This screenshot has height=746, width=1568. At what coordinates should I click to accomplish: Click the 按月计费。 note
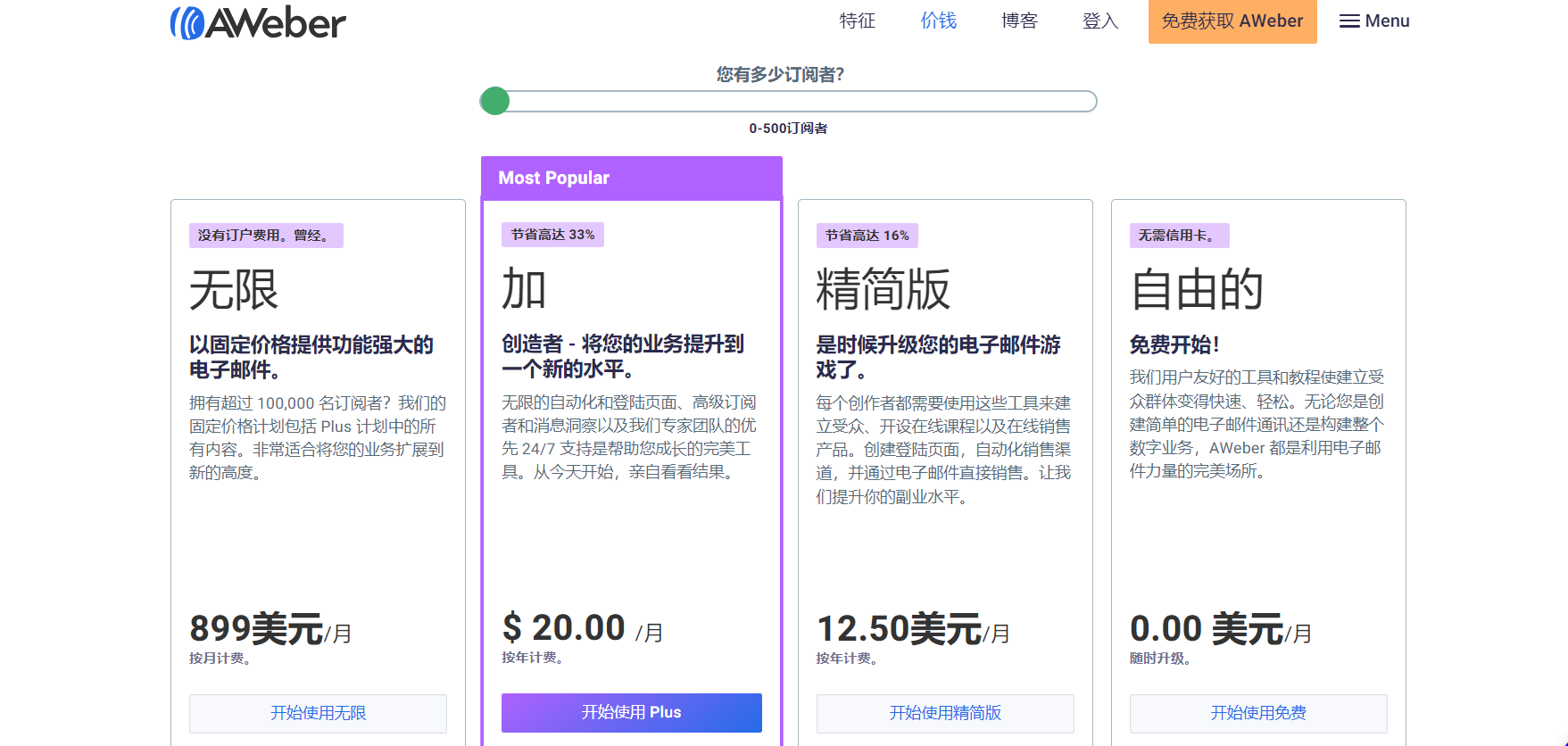220,659
